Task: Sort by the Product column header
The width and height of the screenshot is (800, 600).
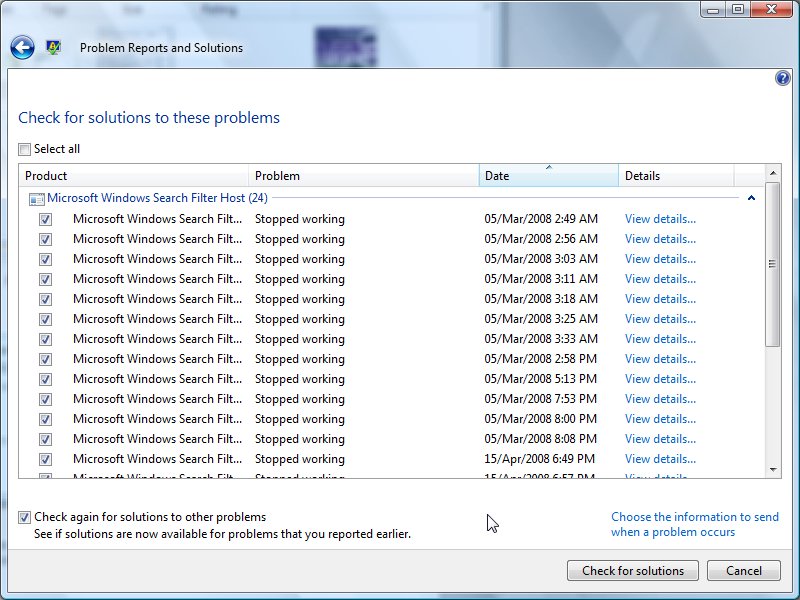Action: pyautogui.click(x=134, y=176)
